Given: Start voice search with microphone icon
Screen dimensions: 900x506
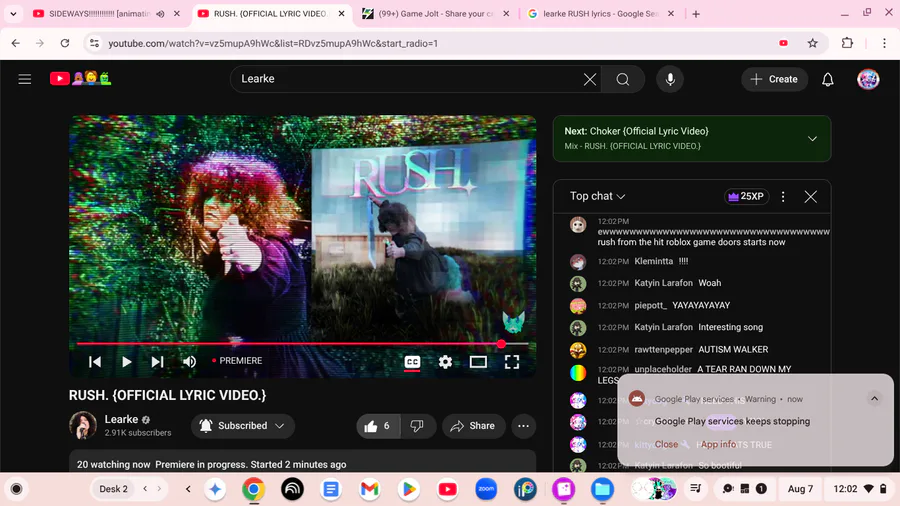Looking at the screenshot, I should pyautogui.click(x=670, y=79).
